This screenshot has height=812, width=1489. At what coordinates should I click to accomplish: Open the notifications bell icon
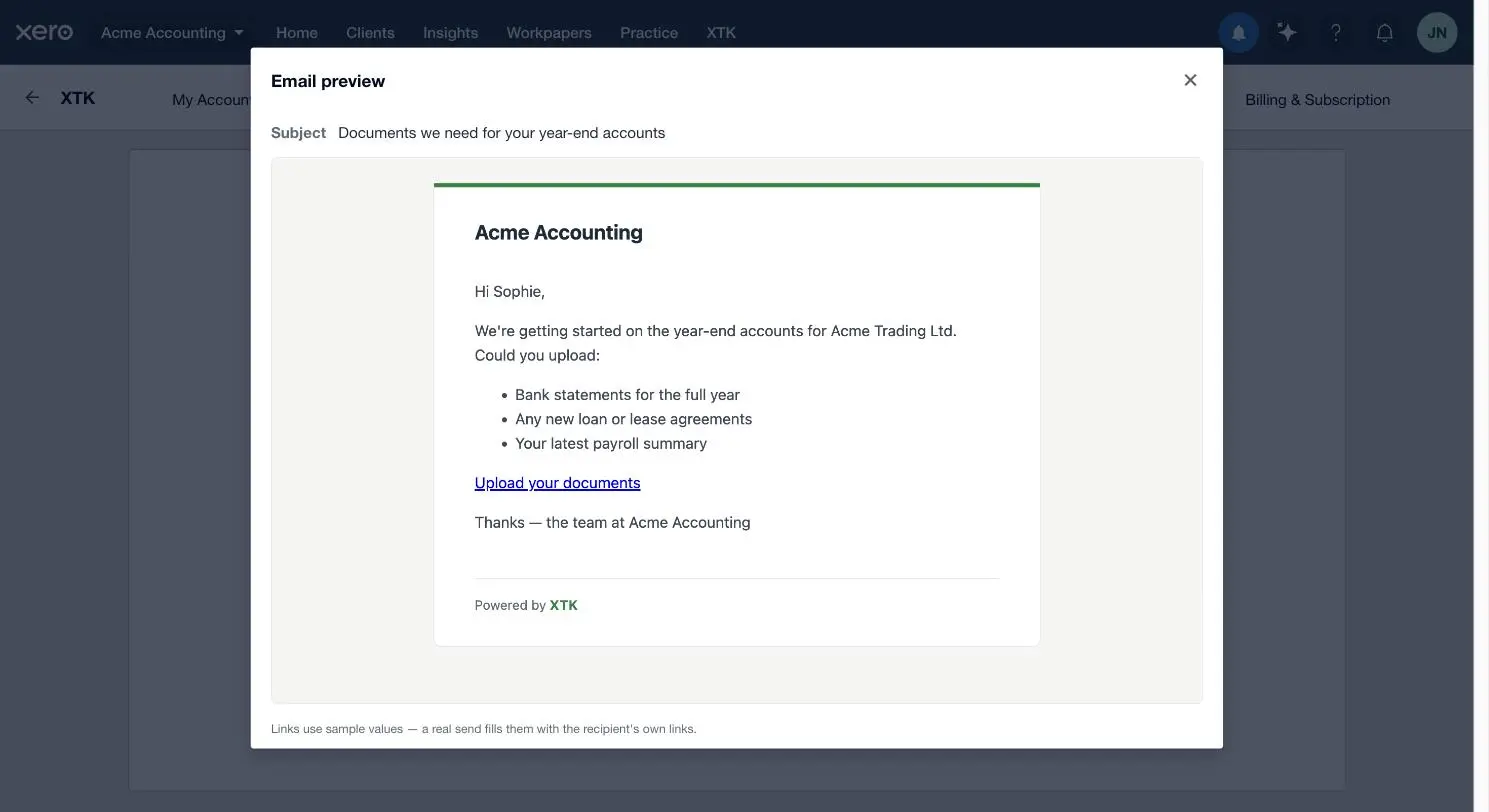1385,33
